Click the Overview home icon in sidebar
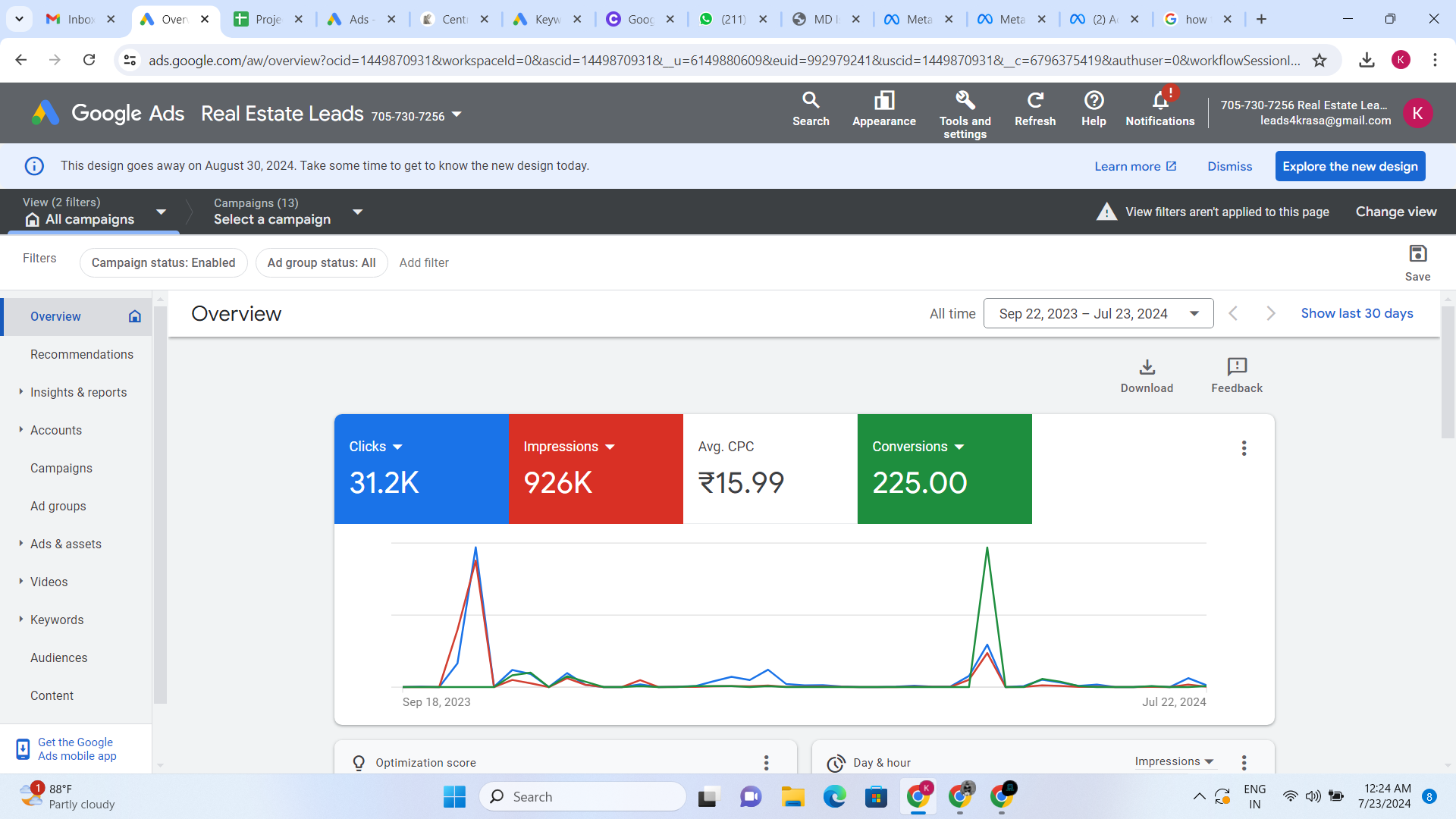 [135, 316]
